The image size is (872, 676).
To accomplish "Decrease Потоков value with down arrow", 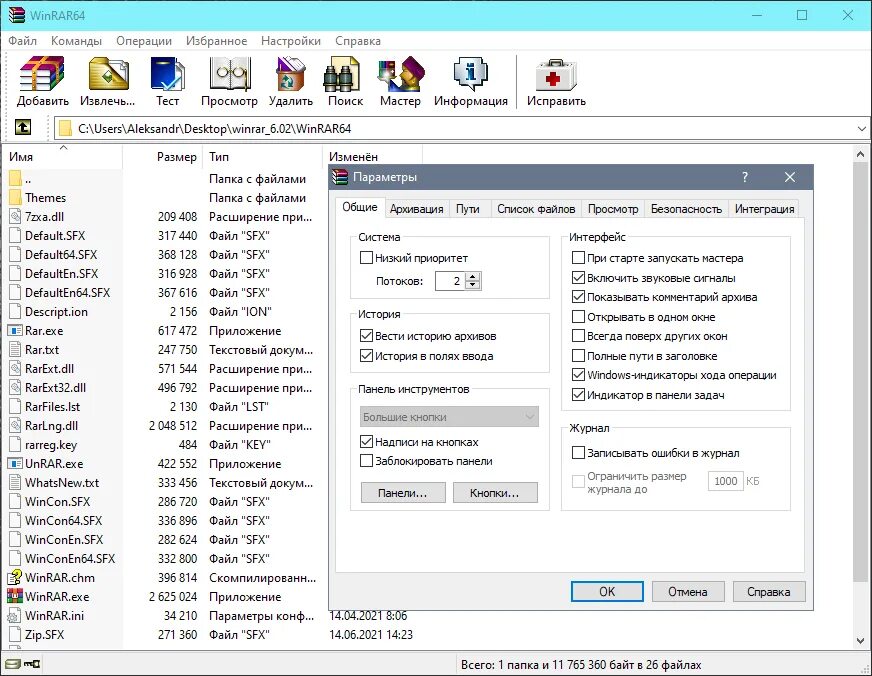I will coord(473,285).
